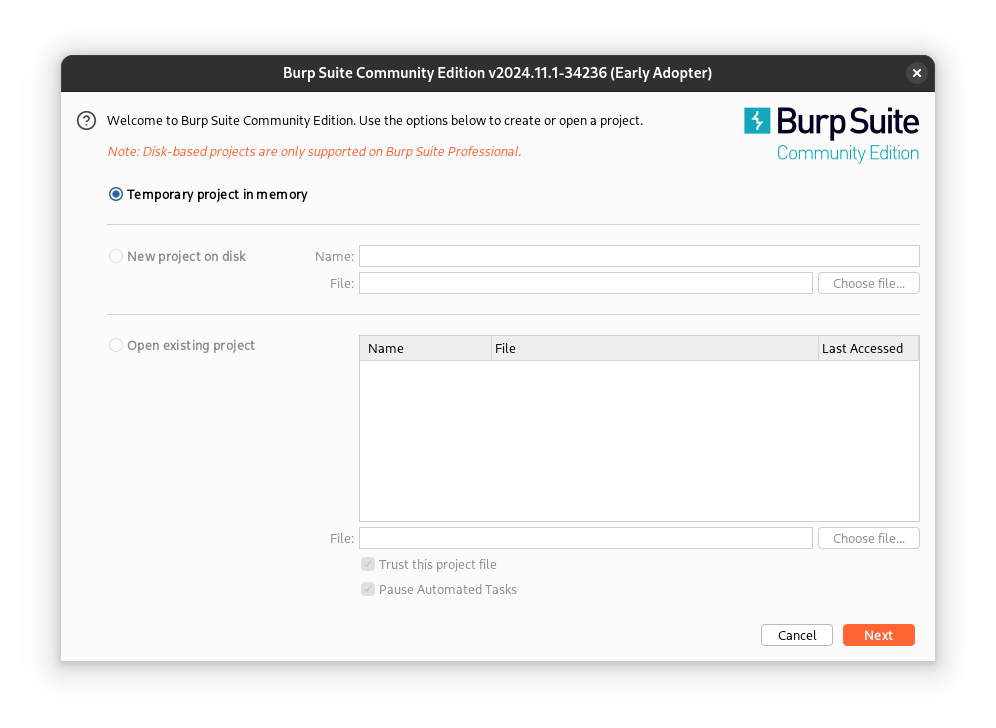Click the orange Next button

878,635
